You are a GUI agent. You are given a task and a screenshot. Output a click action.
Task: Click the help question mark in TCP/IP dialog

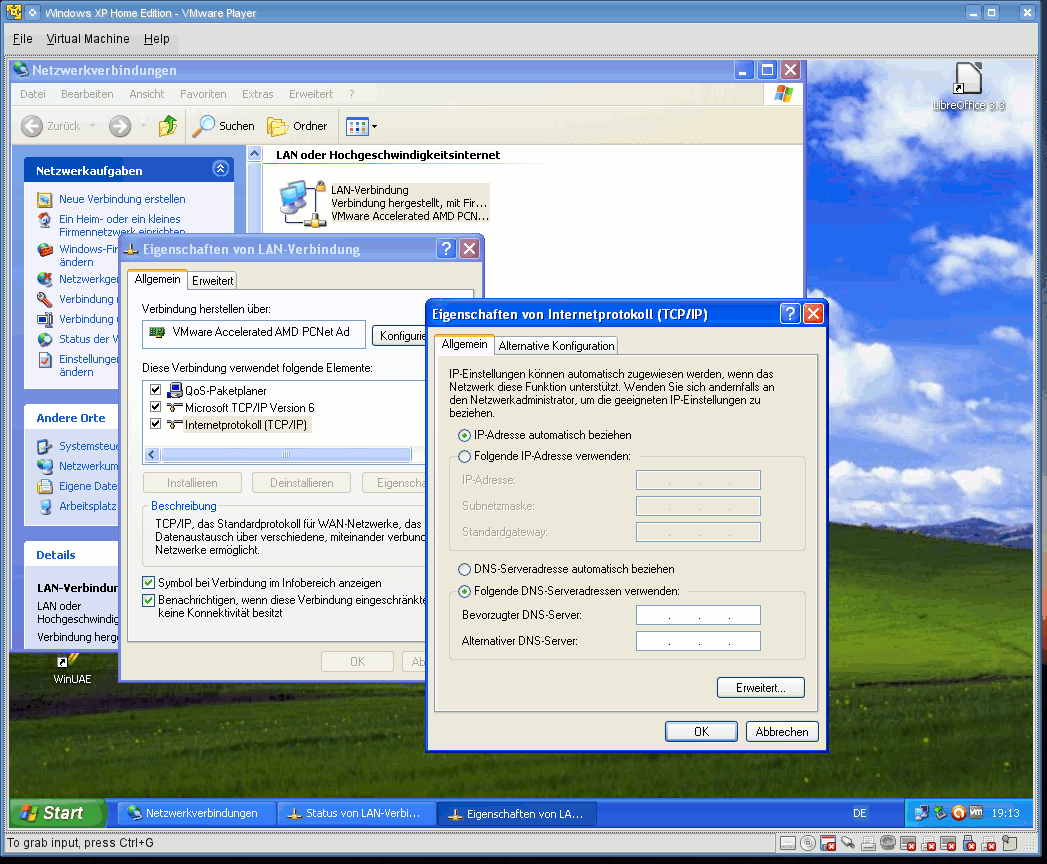tap(790, 314)
